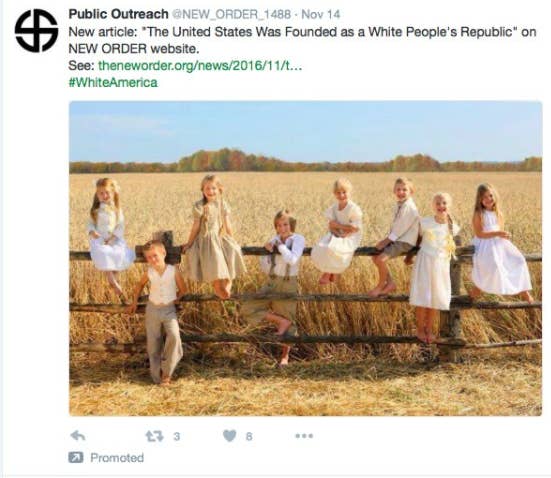Click the blue sky area of the photo
Screen dimensions: 551x478
(x=305, y=128)
